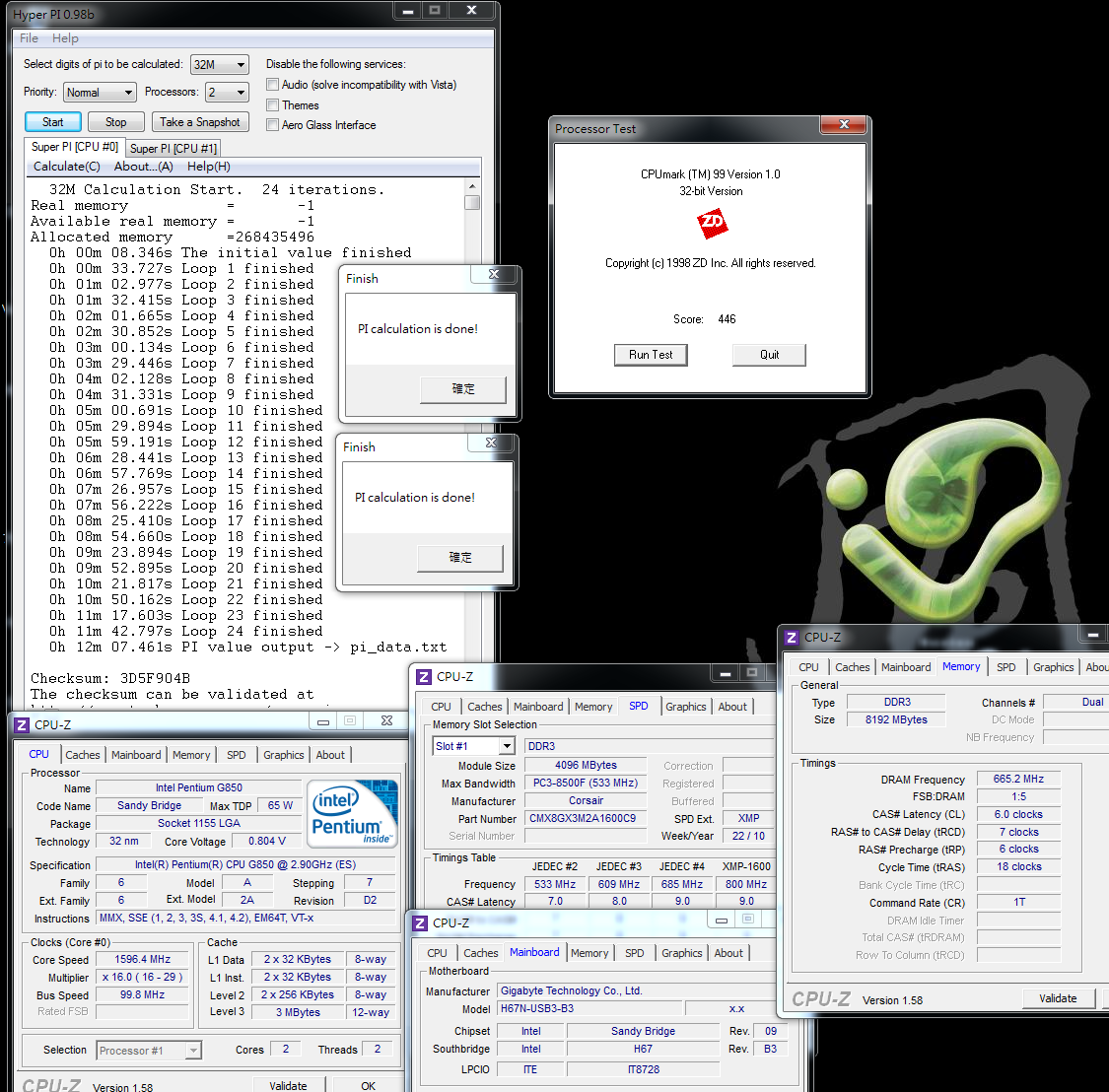Open Graphics tab in CPU-Z SPD window
1109x1092 pixels.
tap(686, 707)
